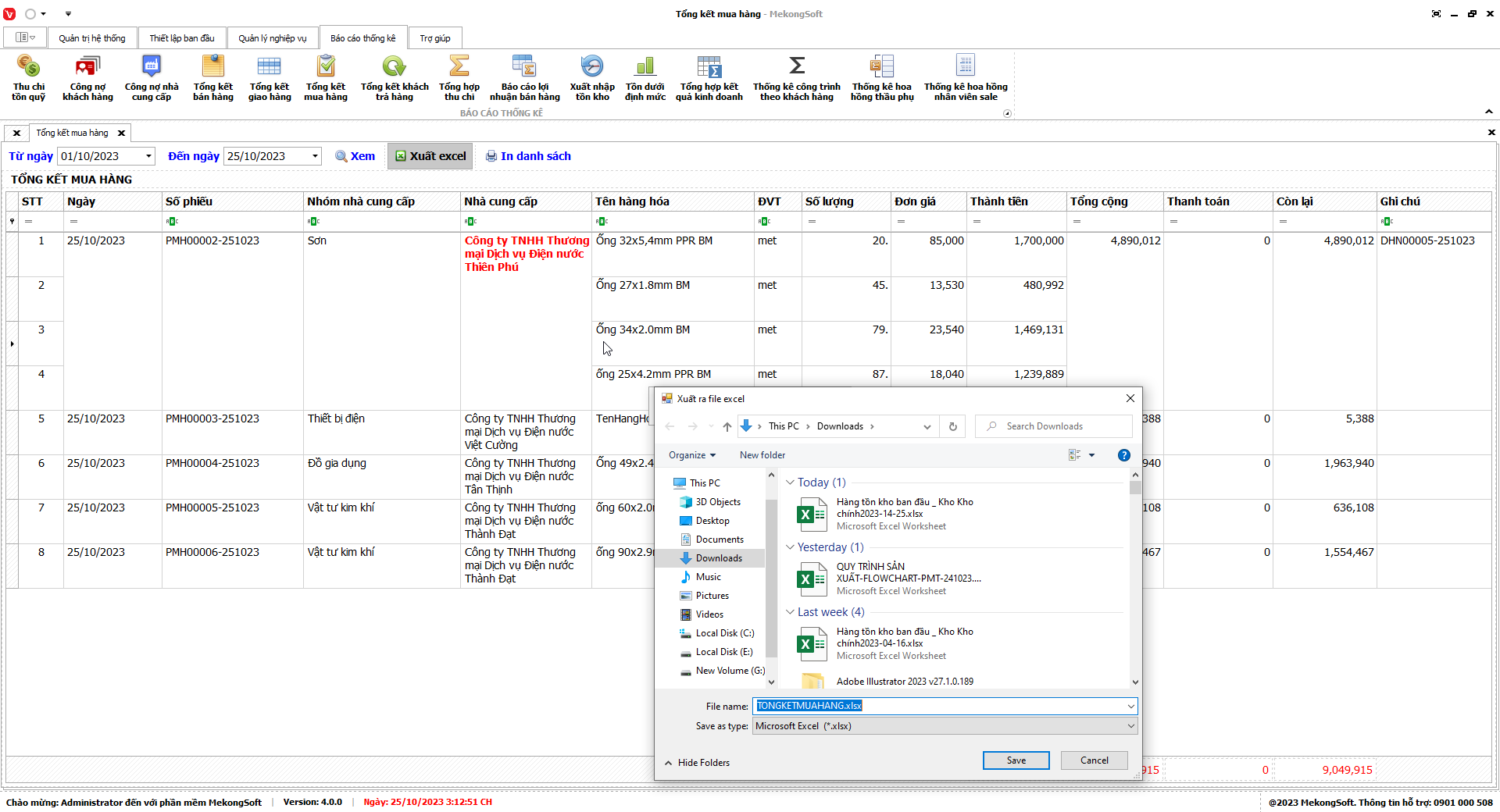
Task: Select Desktop in the folder tree
Action: point(712,521)
